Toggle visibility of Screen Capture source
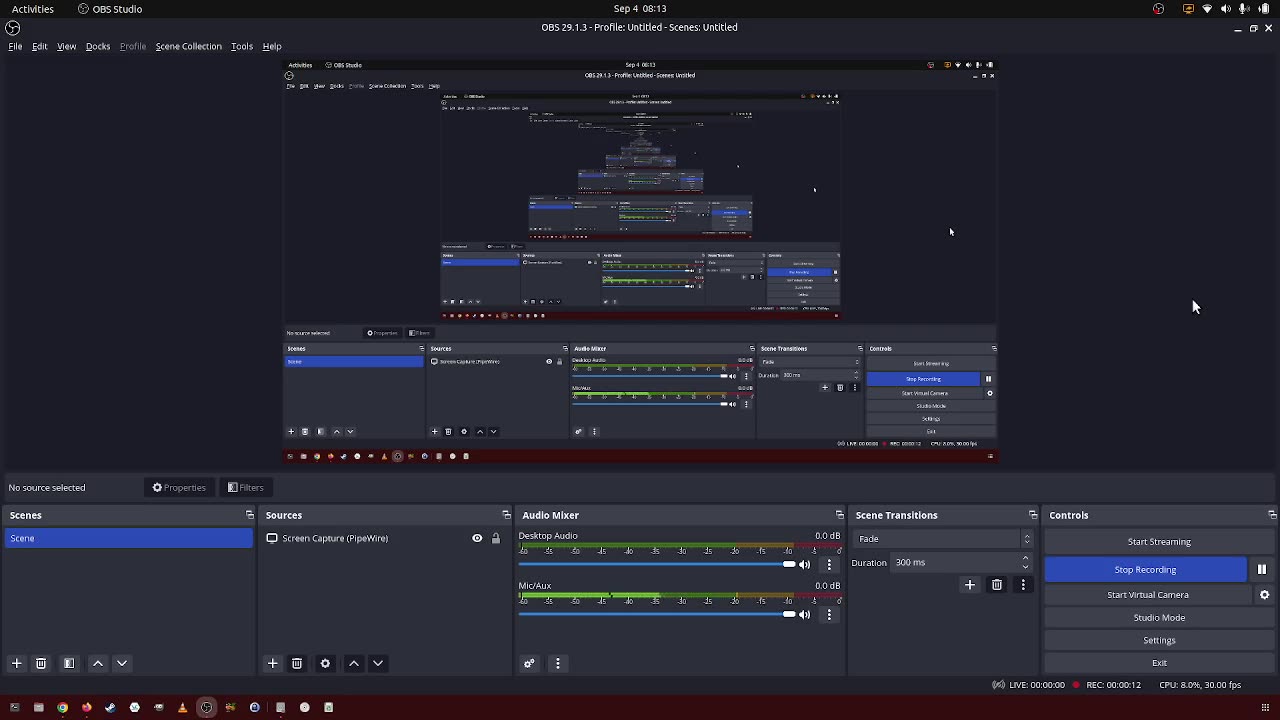Image resolution: width=1280 pixels, height=720 pixels. [477, 538]
